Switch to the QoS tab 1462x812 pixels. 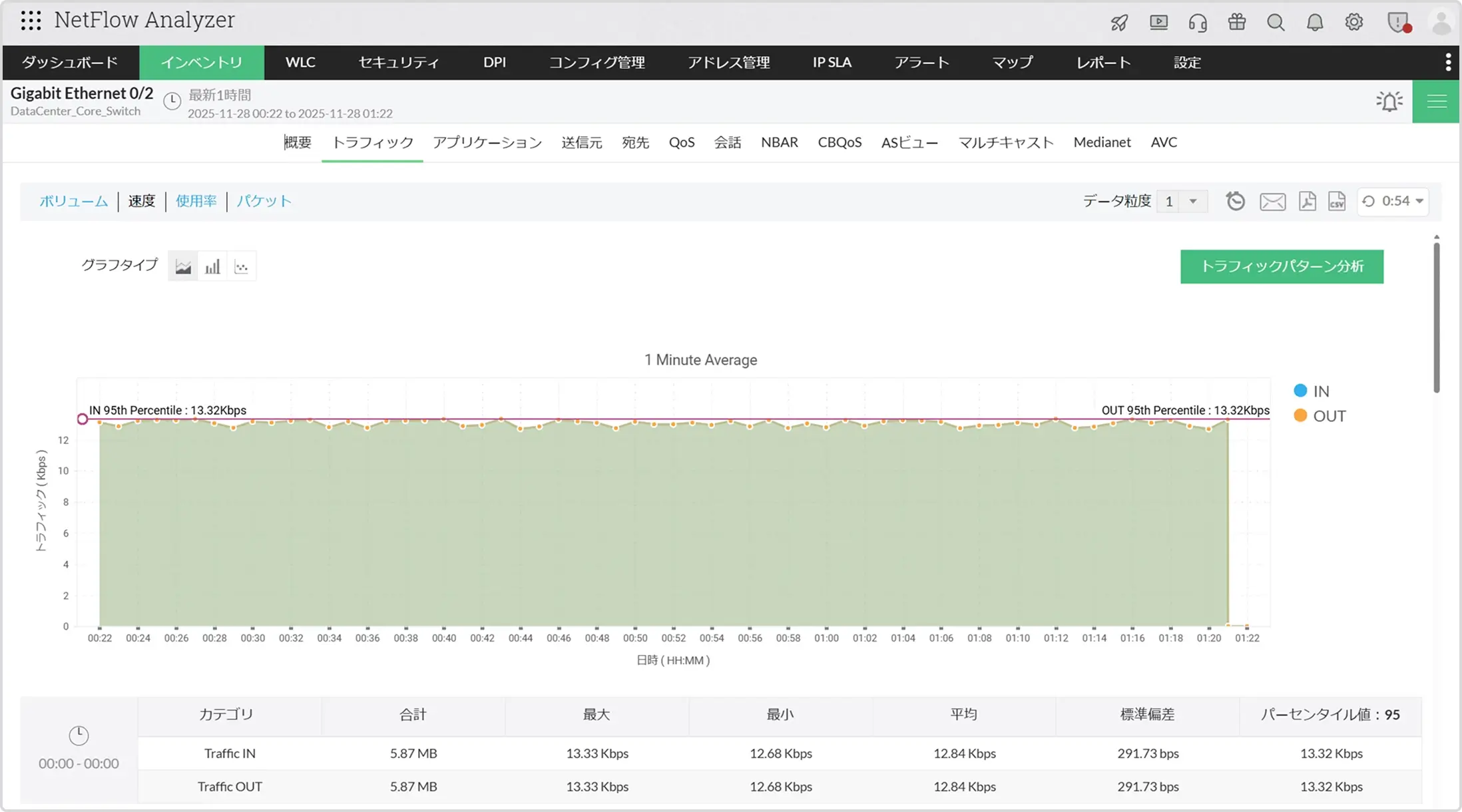tap(682, 142)
